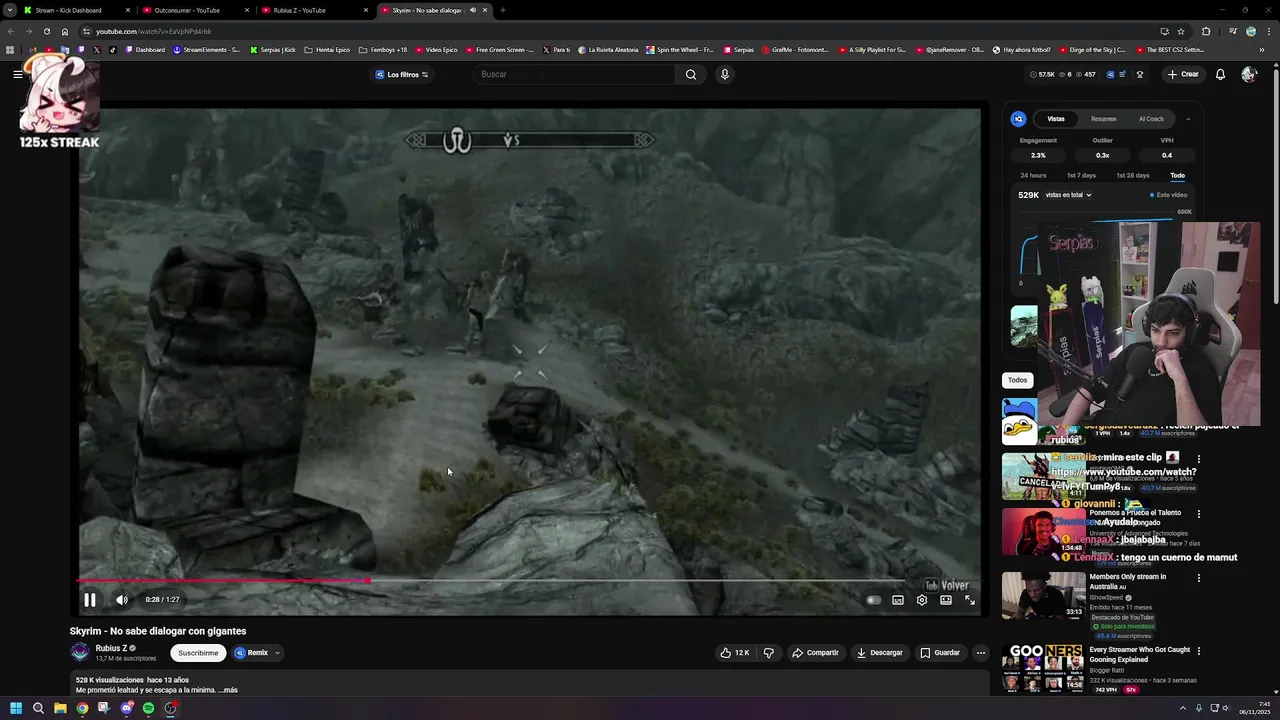
Task: Open options for Members Only stream video
Action: pyautogui.click(x=1199, y=578)
